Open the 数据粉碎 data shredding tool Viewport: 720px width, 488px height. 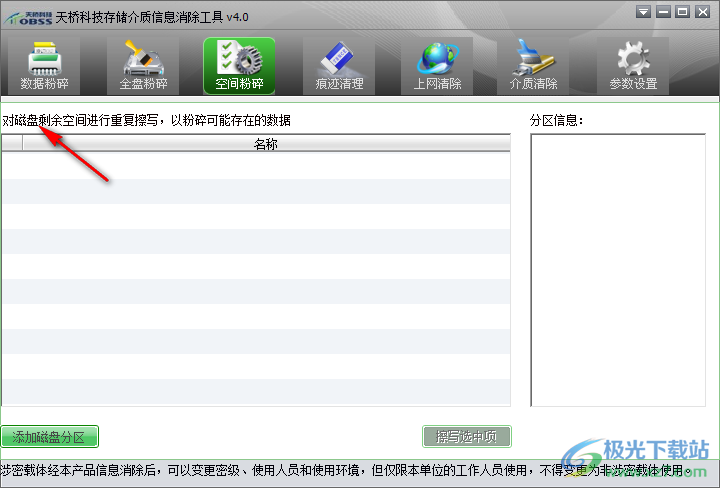pos(43,66)
